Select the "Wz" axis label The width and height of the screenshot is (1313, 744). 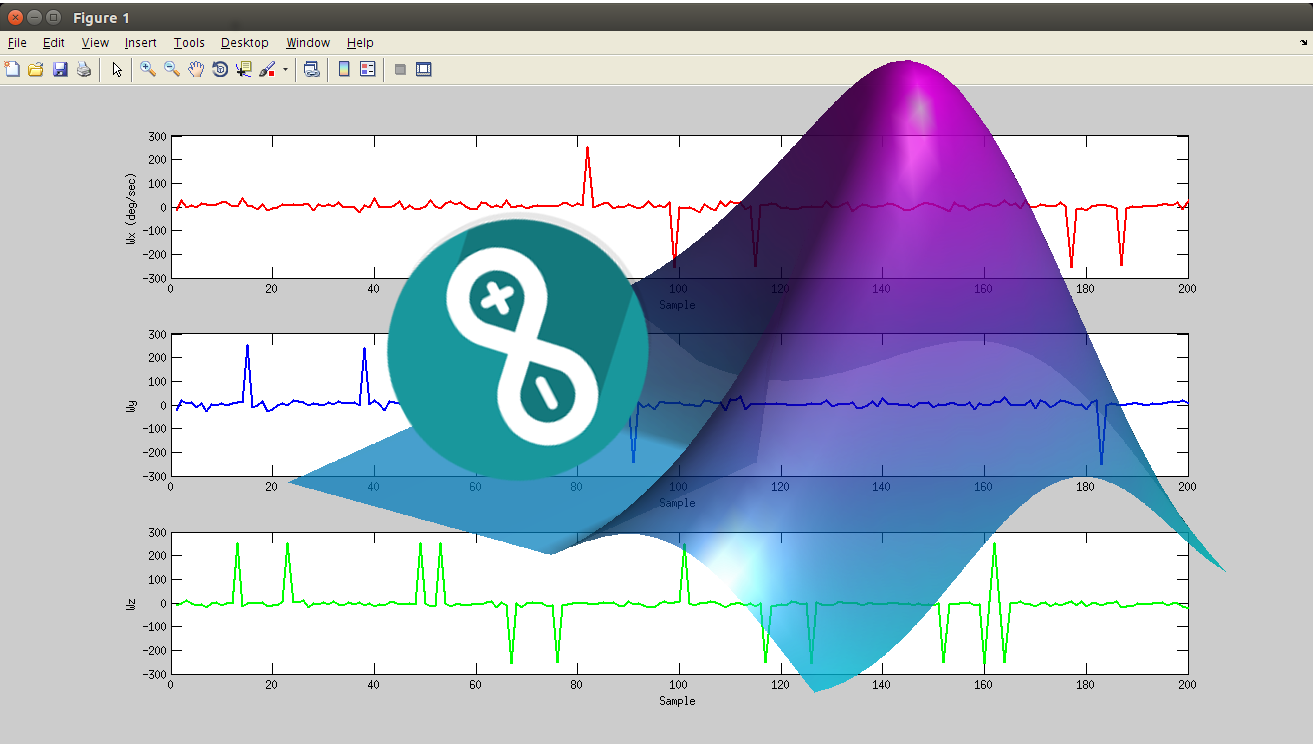pos(131,603)
